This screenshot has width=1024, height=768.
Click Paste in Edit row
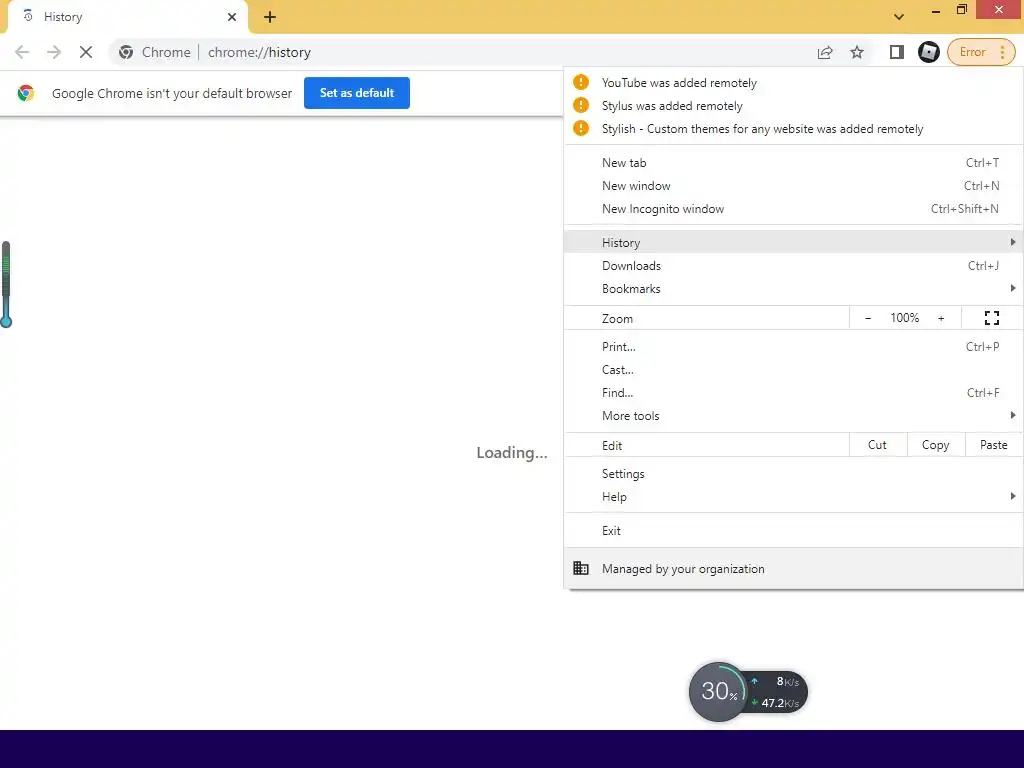pos(993,445)
